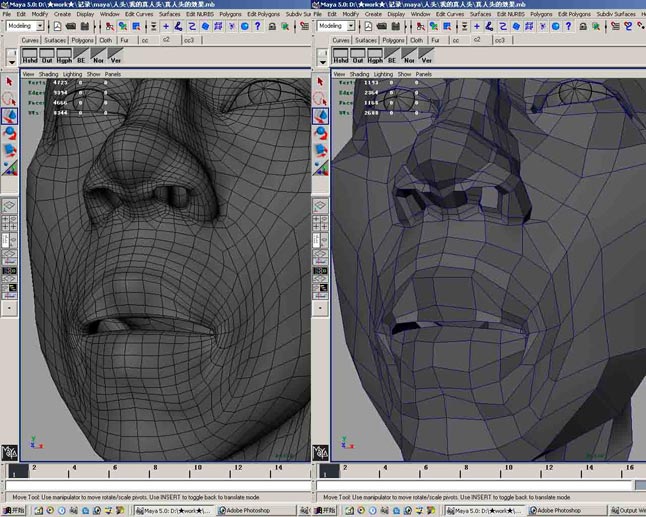Click Ver shelf button in right window
This screenshot has width=646, height=517.
[x=426, y=55]
